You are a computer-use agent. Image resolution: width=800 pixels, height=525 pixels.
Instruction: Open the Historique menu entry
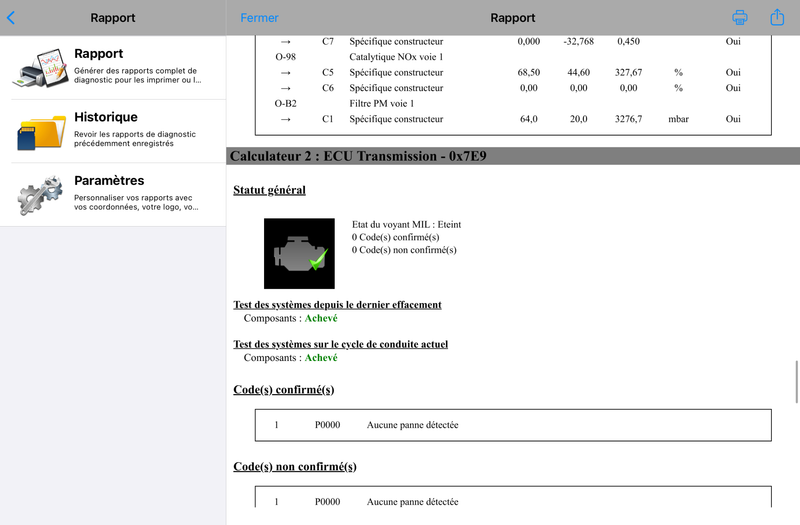[113, 131]
